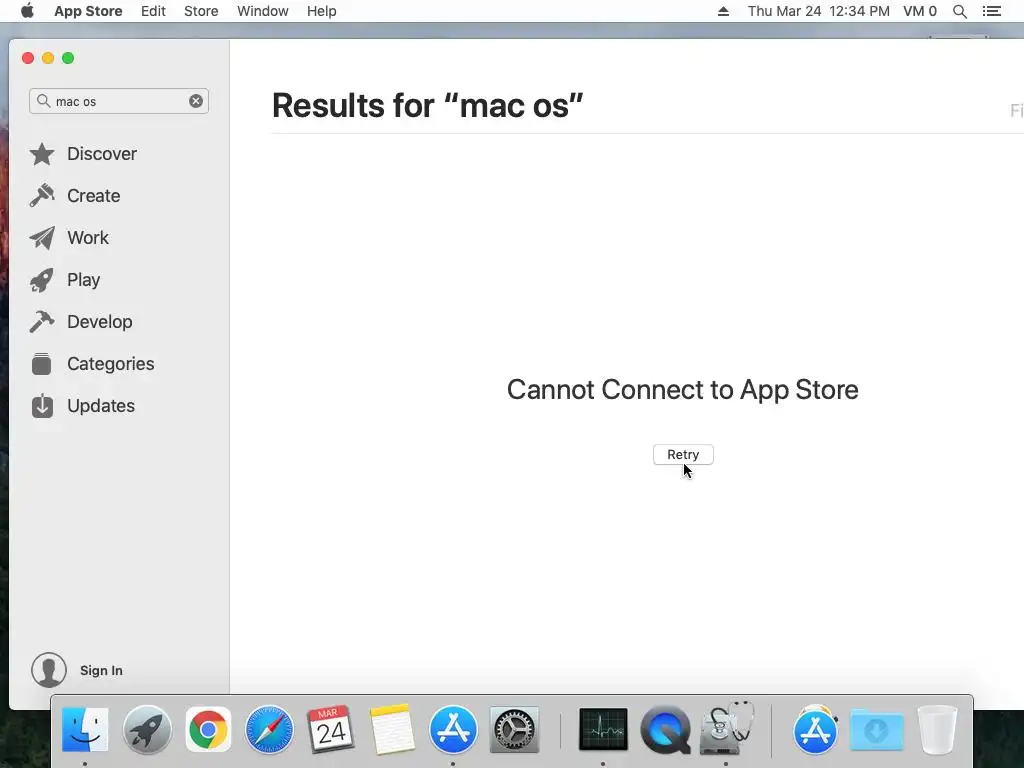
Task: Zoom the App Store window with green button
Action: pyautogui.click(x=68, y=58)
